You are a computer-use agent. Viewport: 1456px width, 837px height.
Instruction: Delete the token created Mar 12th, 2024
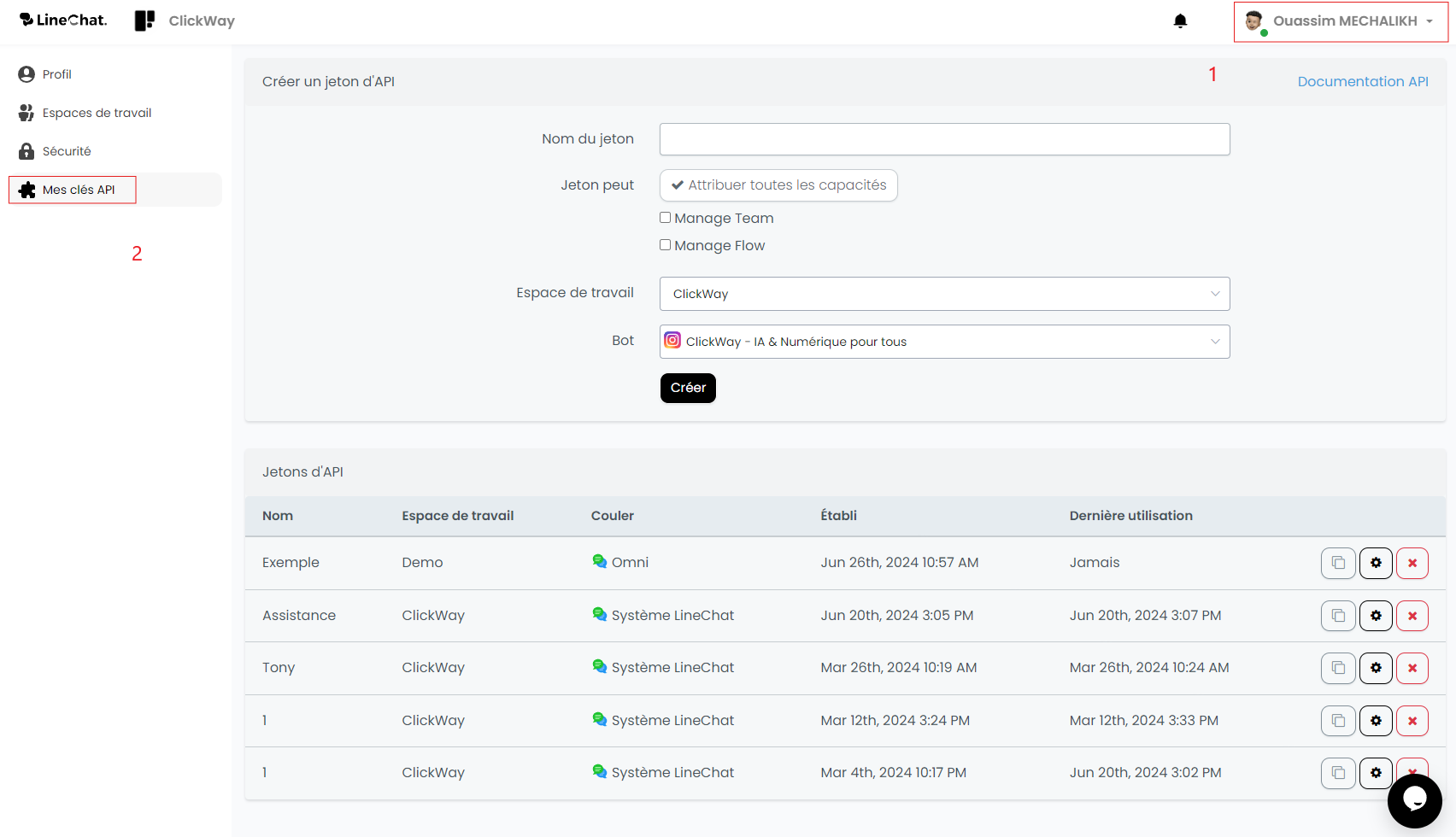[x=1412, y=721]
